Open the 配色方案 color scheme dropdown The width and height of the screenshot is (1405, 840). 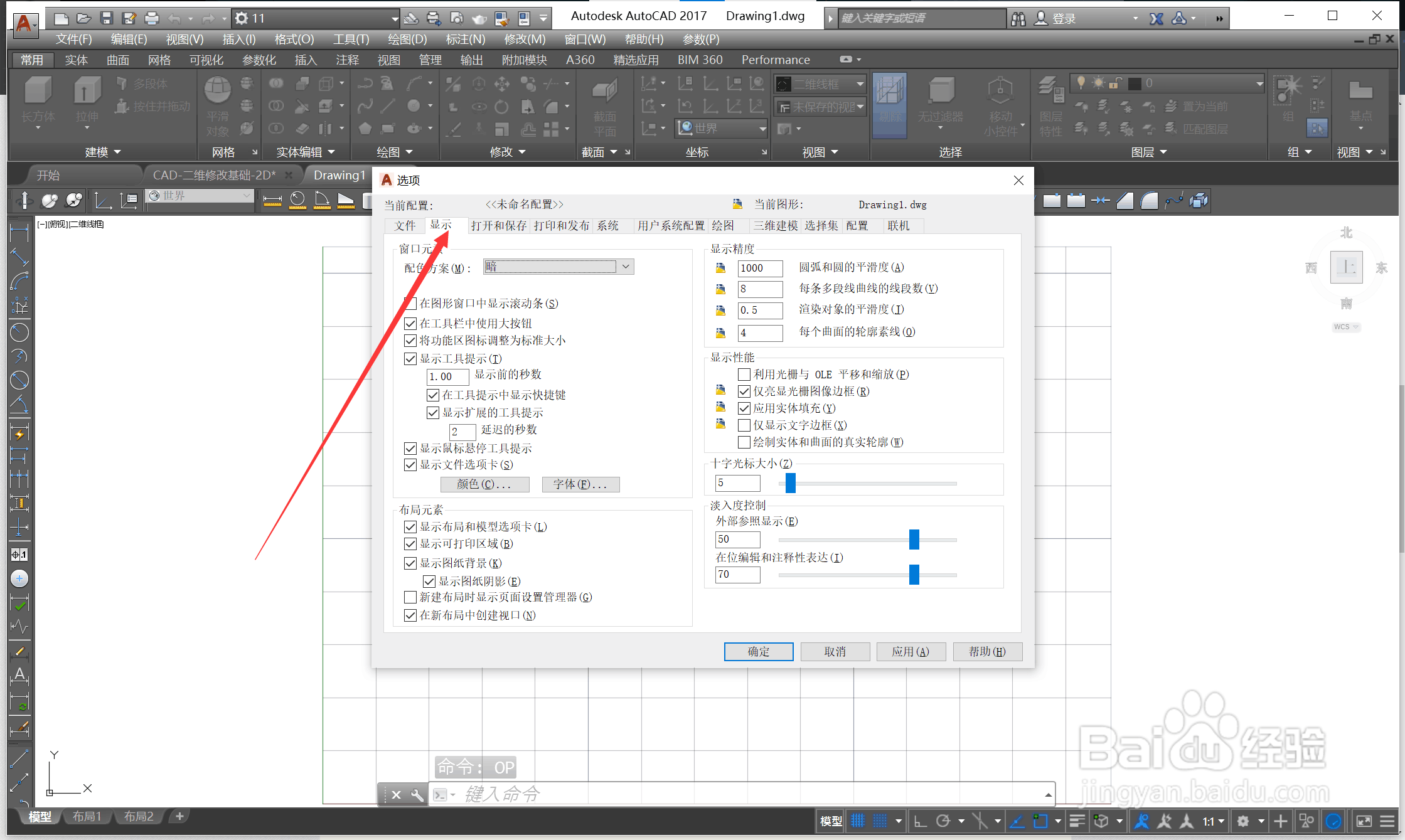pyautogui.click(x=558, y=267)
